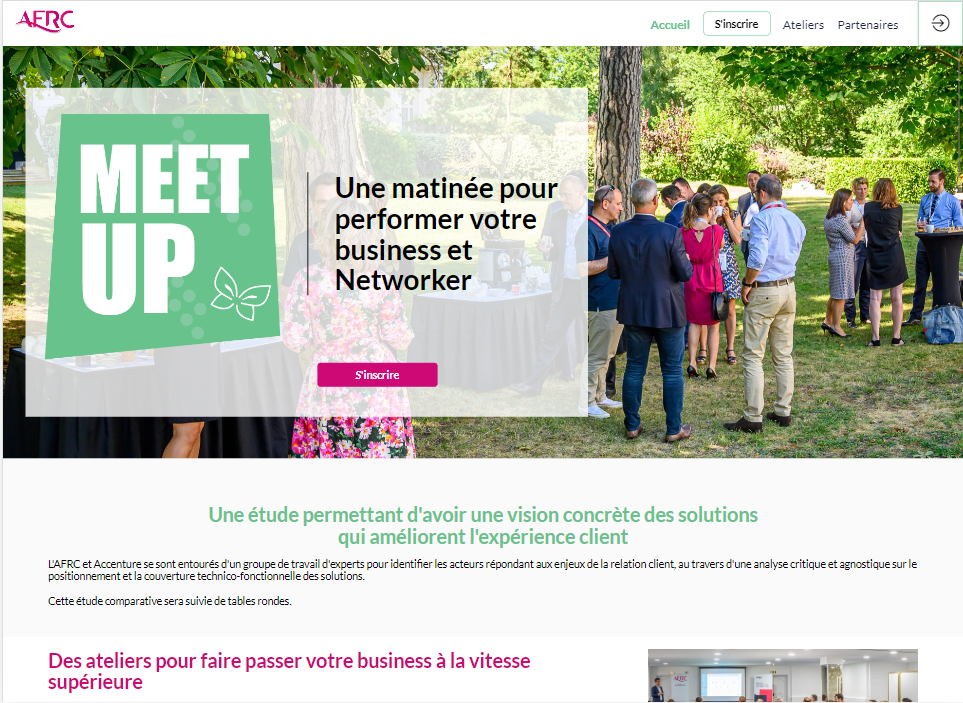Go to the Accueil menu item
The image size is (963, 703).
click(670, 25)
